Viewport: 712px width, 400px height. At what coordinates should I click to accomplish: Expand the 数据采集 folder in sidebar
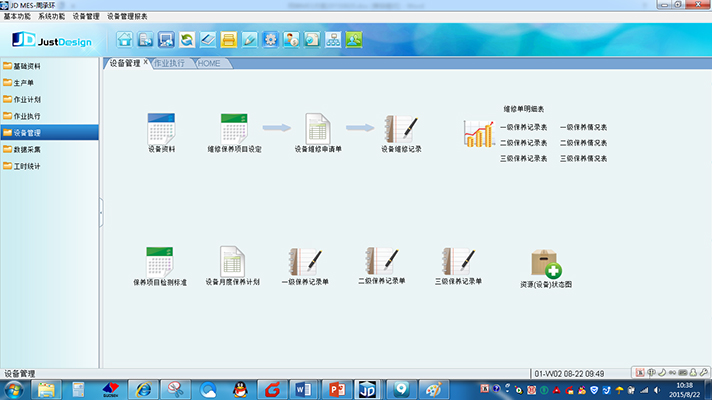click(x=28, y=149)
